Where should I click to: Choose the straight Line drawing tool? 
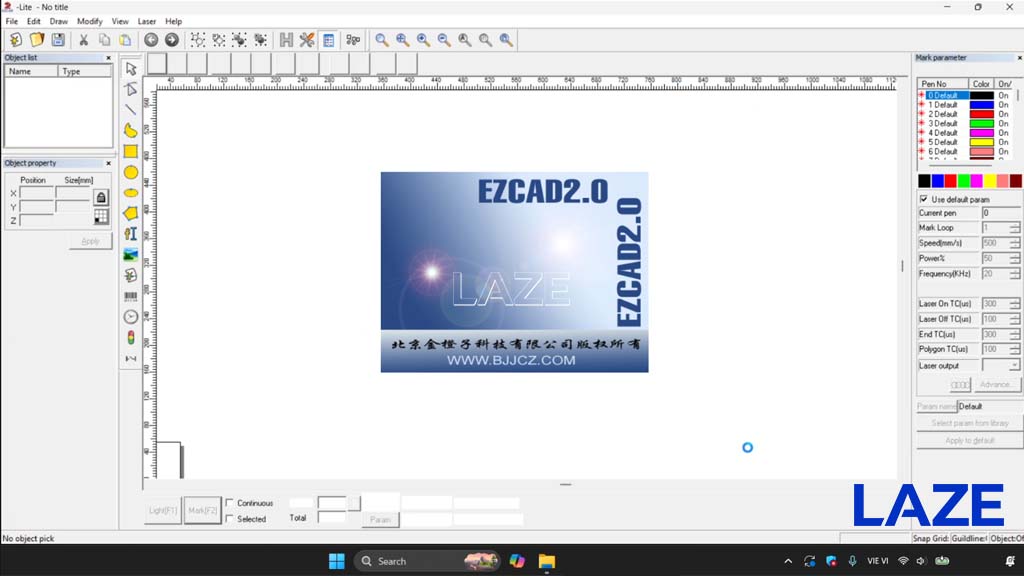pyautogui.click(x=131, y=110)
